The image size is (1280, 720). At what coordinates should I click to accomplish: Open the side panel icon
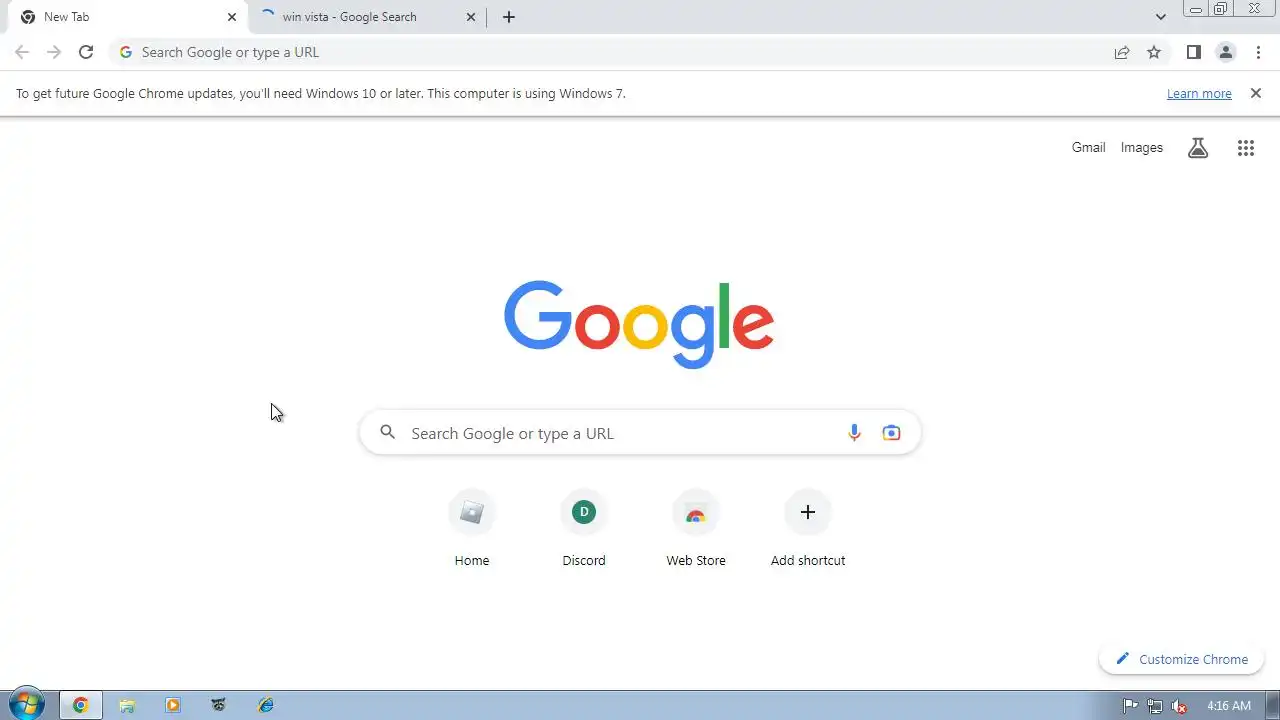tap(1193, 52)
